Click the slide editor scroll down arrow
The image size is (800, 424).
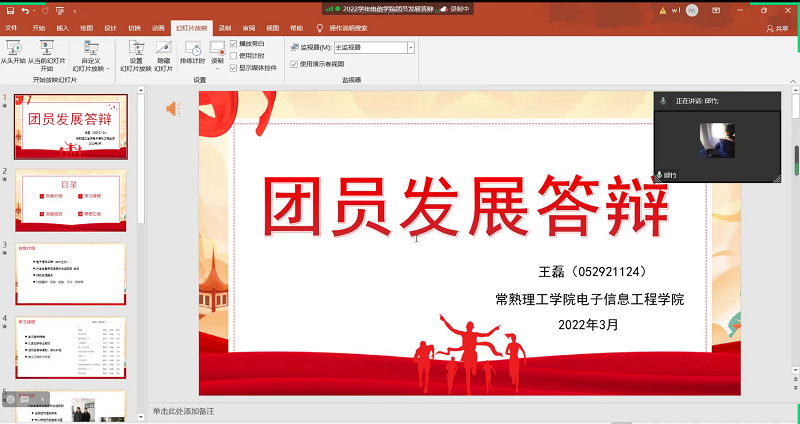click(x=795, y=370)
